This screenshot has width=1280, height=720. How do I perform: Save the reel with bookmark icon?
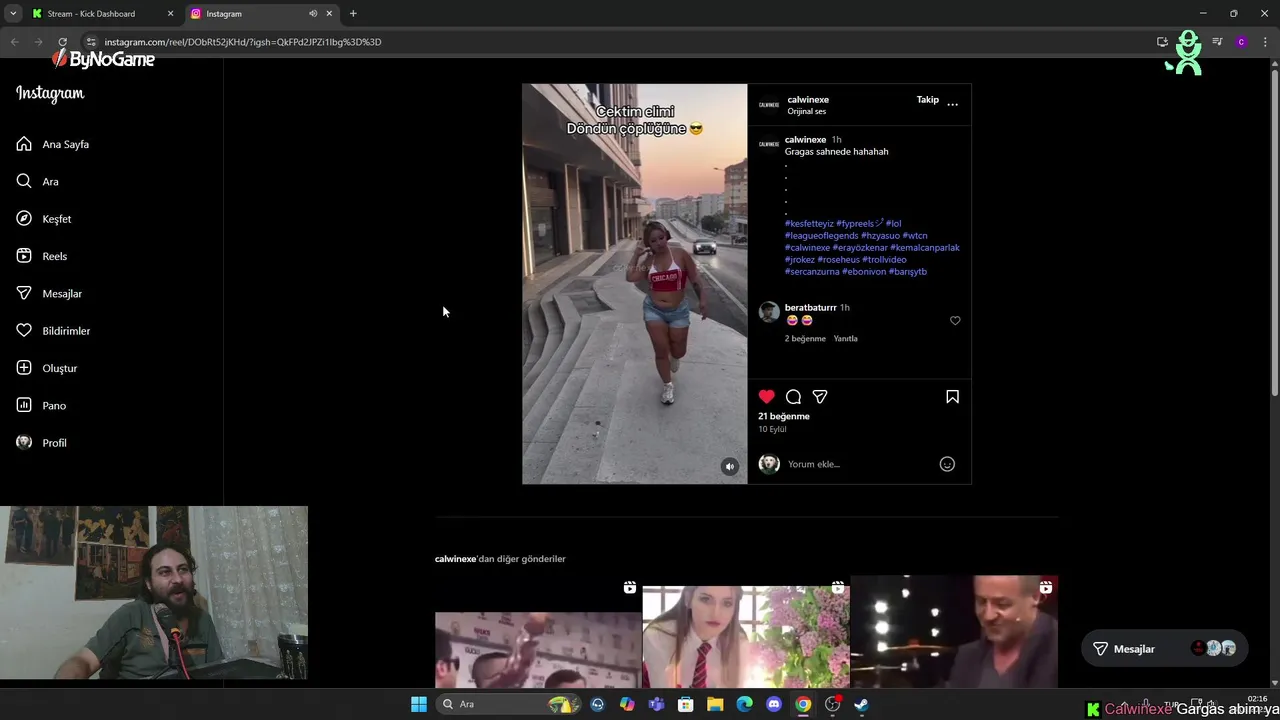click(x=952, y=397)
